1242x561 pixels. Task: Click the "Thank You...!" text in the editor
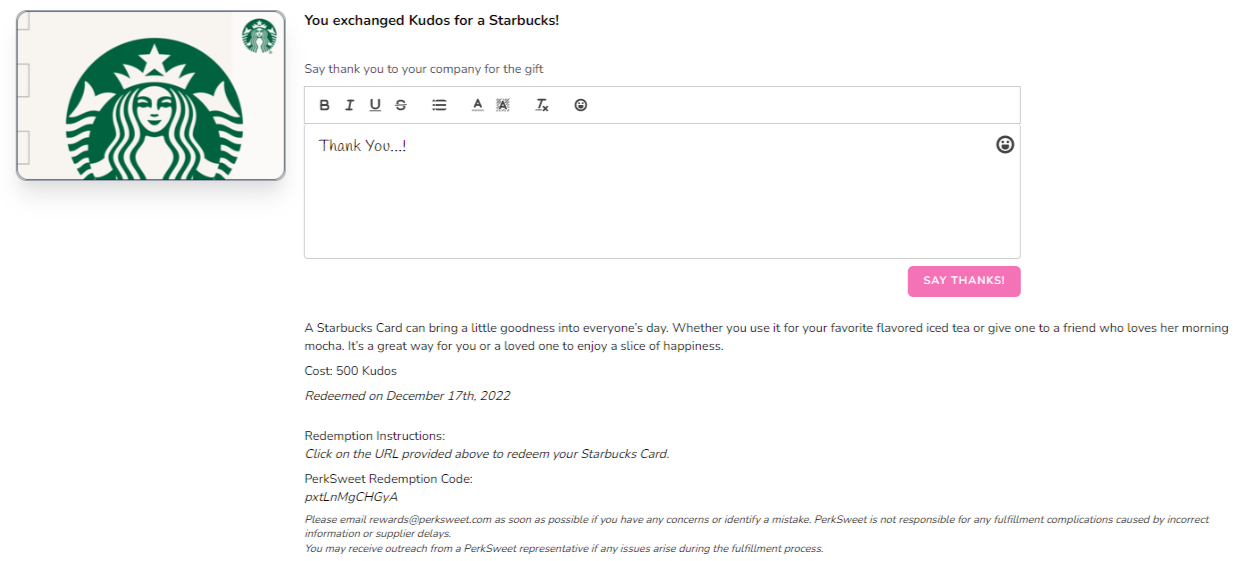(362, 146)
